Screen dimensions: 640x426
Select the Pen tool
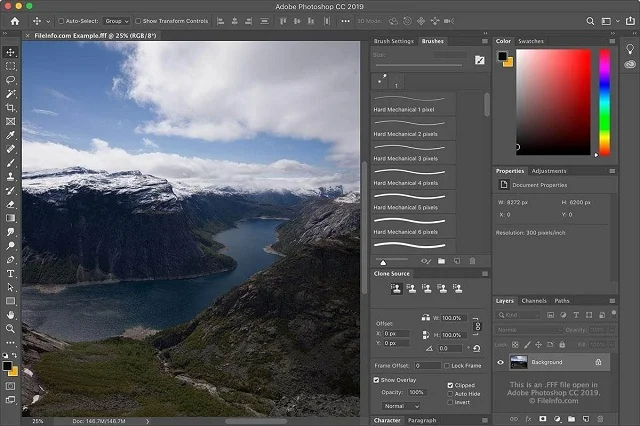click(10, 260)
